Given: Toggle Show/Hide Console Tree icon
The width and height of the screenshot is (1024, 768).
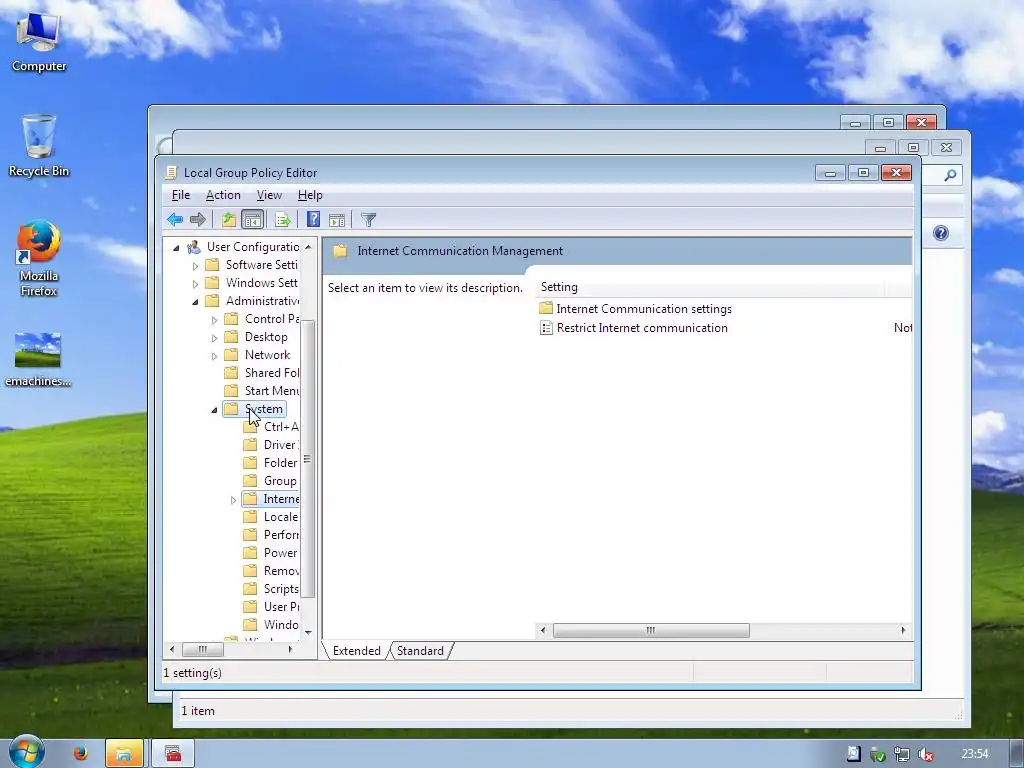Looking at the screenshot, I should (252, 220).
